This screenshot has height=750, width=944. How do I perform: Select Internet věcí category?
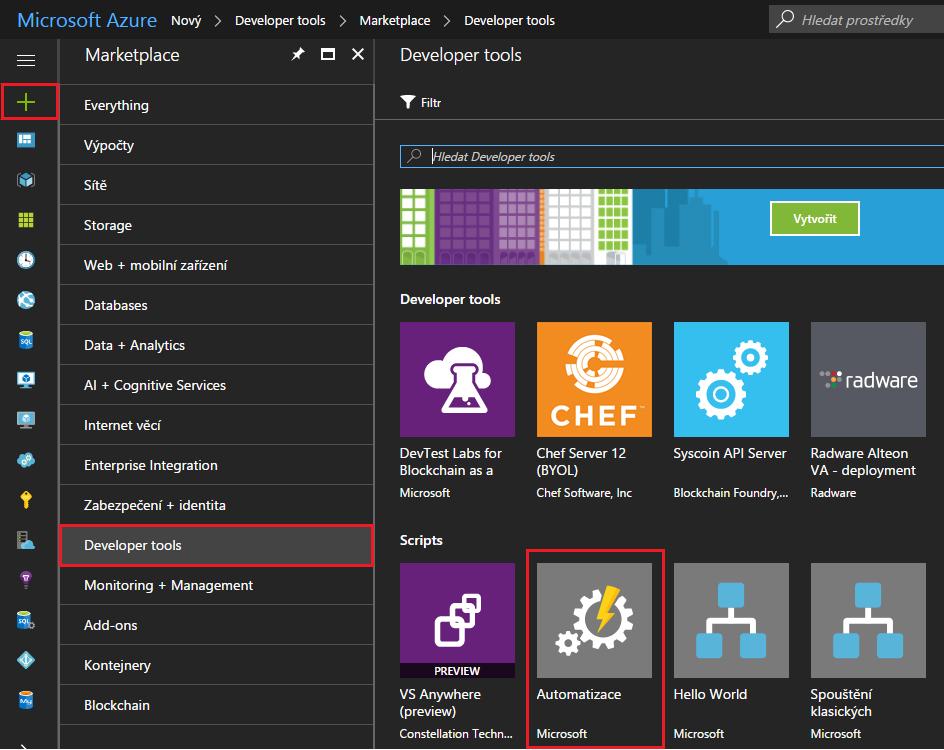point(217,425)
